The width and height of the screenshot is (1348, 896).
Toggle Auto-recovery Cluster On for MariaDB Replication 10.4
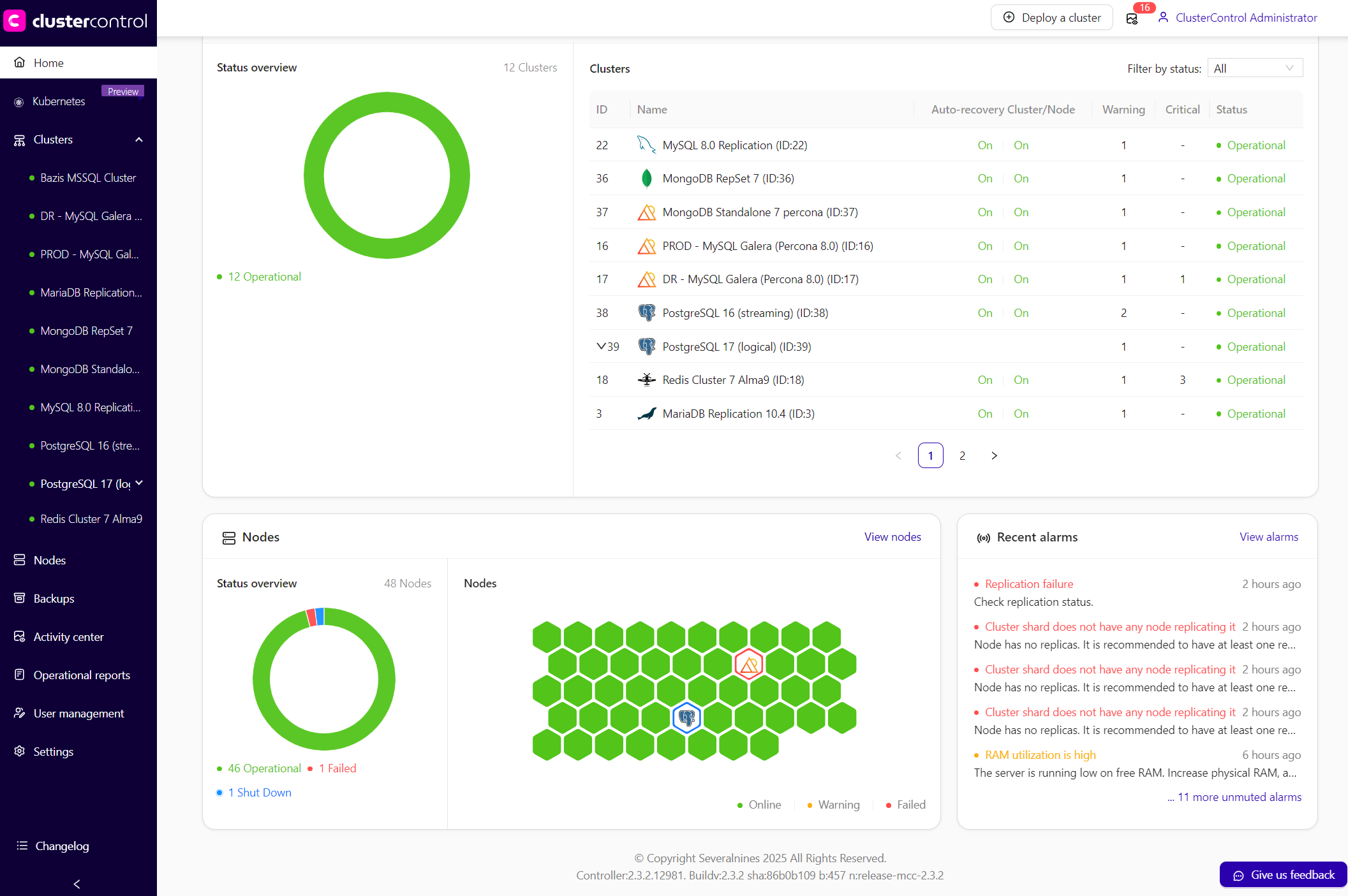tap(985, 413)
